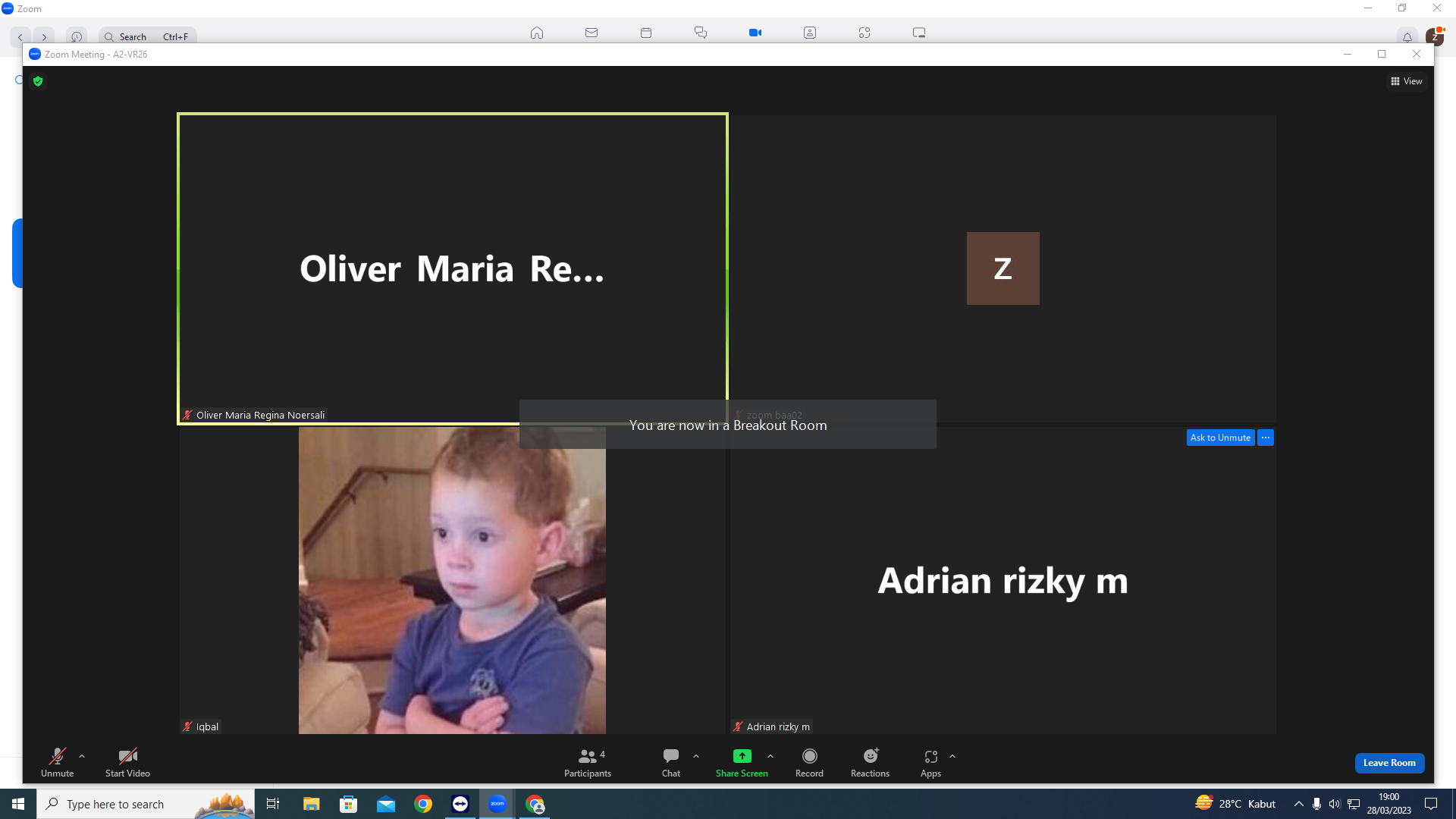Expand audio options arrow beside Unmute
1456x819 pixels.
82,756
